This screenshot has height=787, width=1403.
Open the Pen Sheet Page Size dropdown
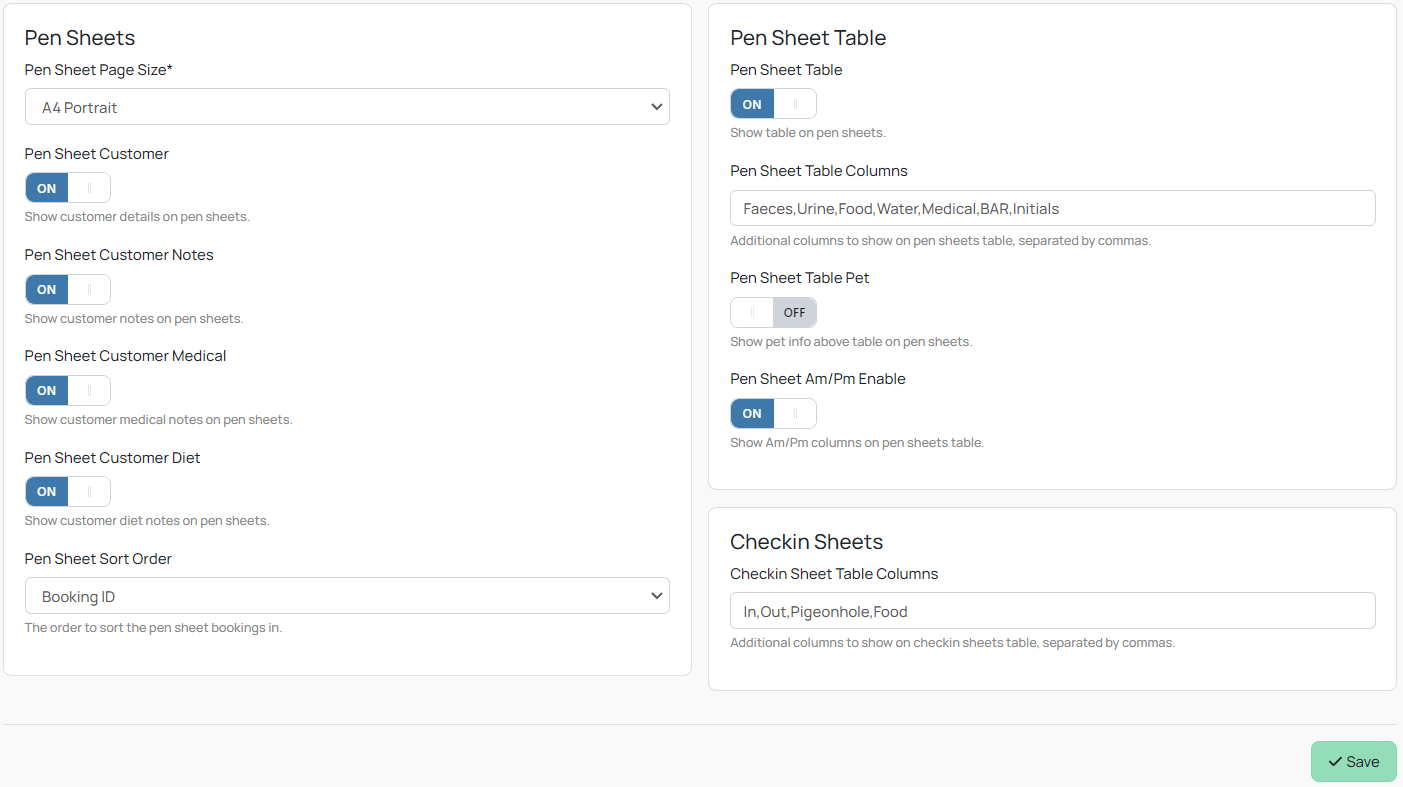pyautogui.click(x=347, y=106)
